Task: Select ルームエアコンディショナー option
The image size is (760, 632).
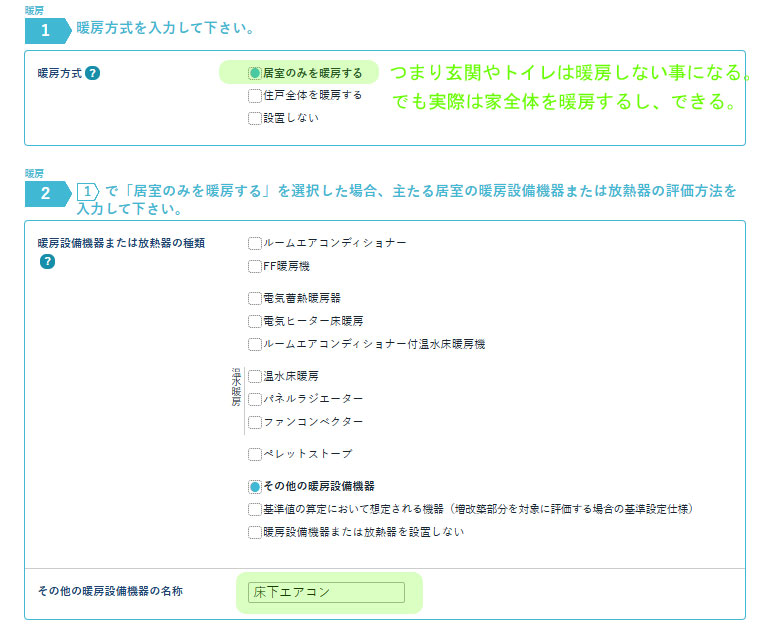Action: pos(255,243)
